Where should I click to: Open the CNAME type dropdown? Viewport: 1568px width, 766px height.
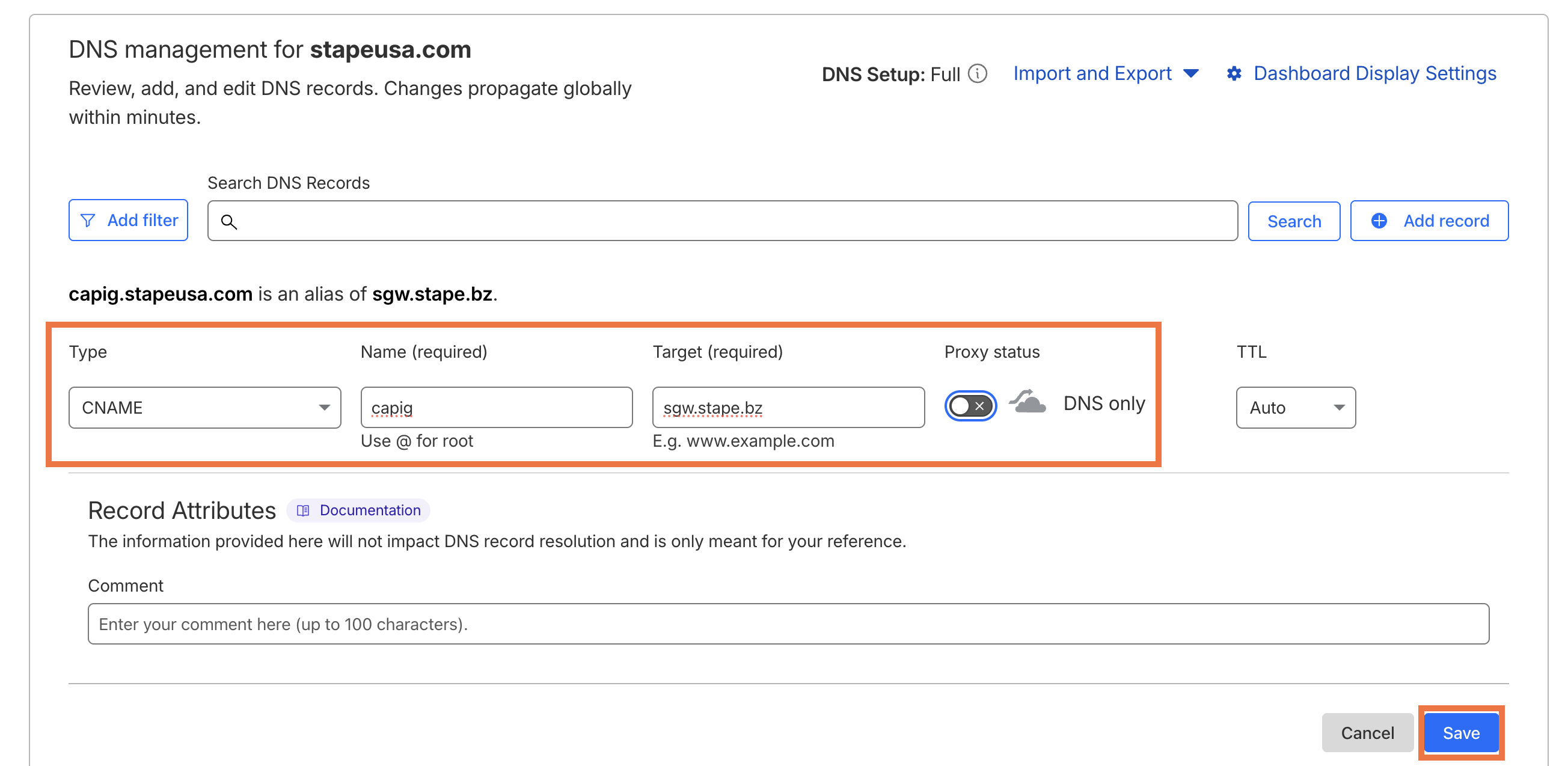[x=204, y=408]
